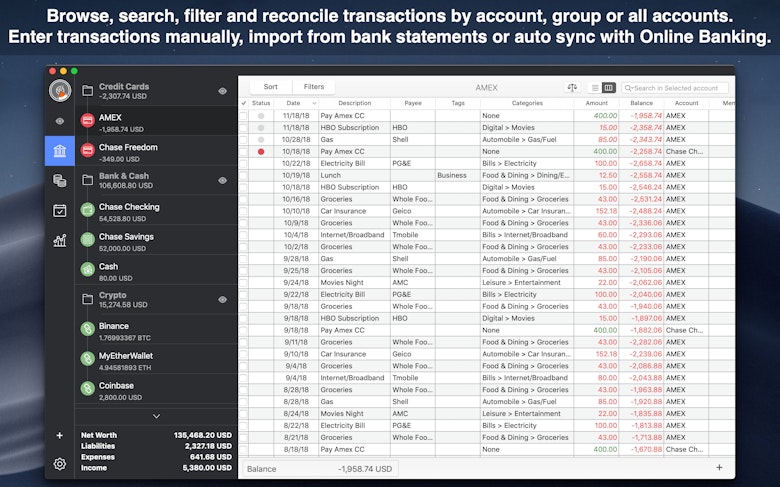Add transaction with bottom-right plus button
The height and width of the screenshot is (487, 780).
click(719, 467)
